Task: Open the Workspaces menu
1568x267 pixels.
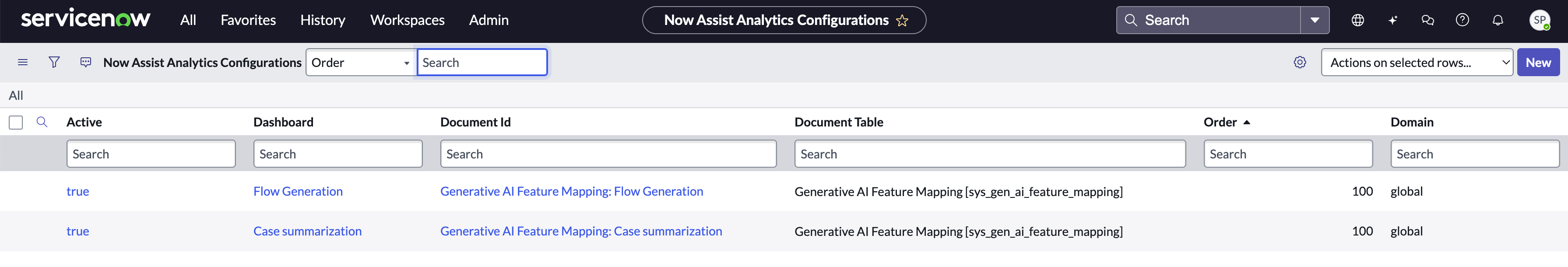Action: click(x=407, y=20)
